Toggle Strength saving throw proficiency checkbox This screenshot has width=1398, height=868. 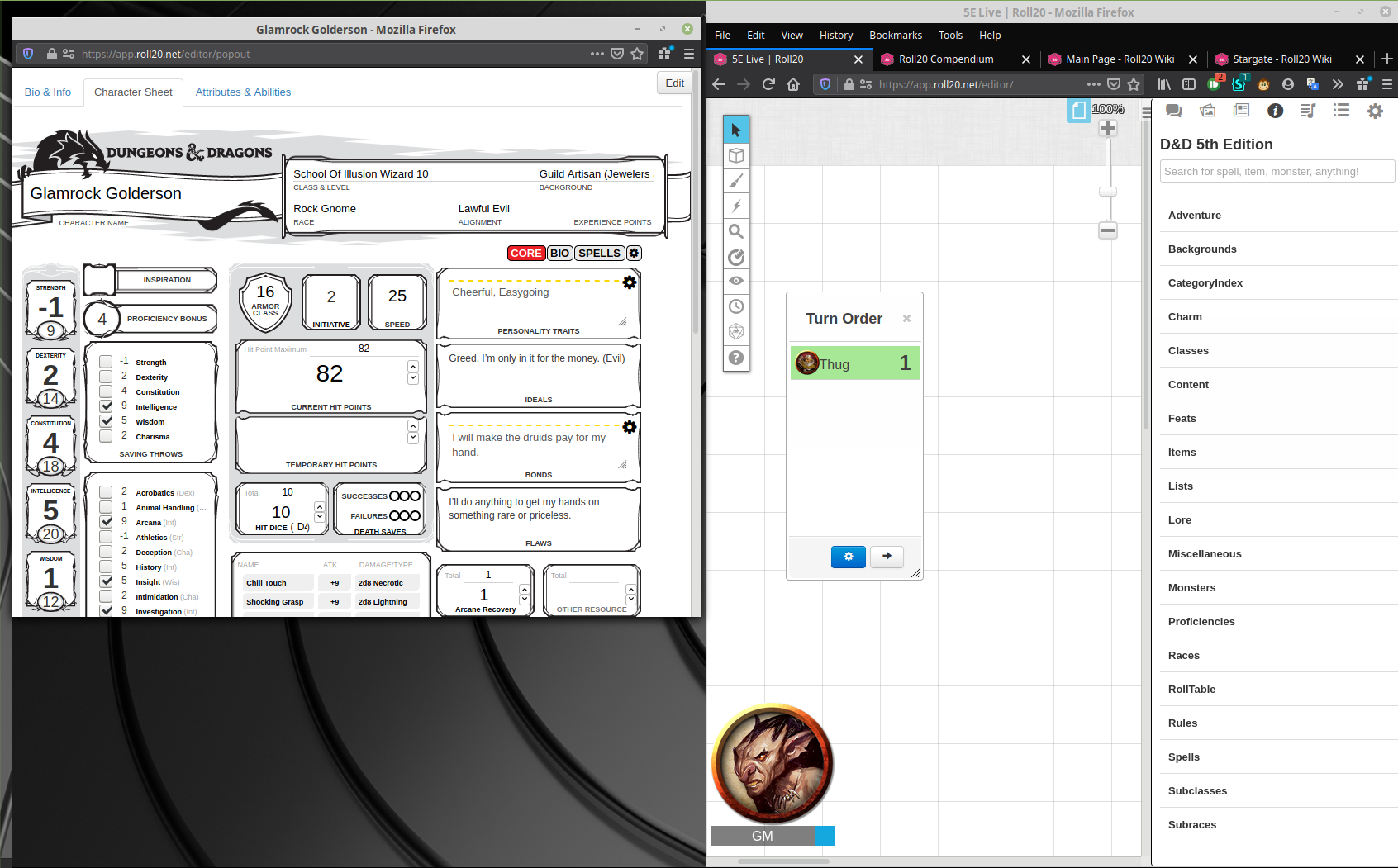pyautogui.click(x=106, y=362)
